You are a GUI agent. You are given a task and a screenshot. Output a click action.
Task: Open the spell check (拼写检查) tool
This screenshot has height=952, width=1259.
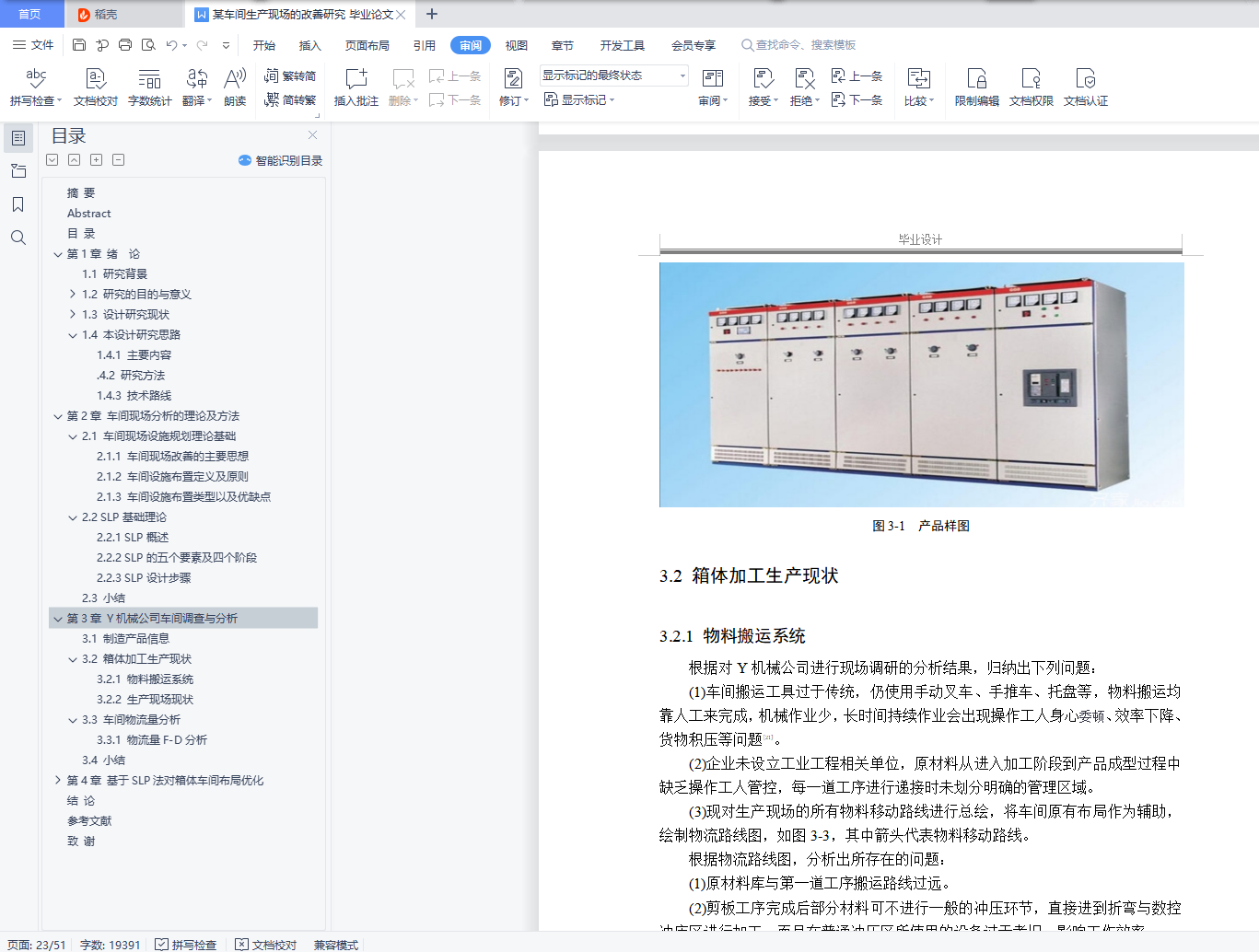(36, 87)
